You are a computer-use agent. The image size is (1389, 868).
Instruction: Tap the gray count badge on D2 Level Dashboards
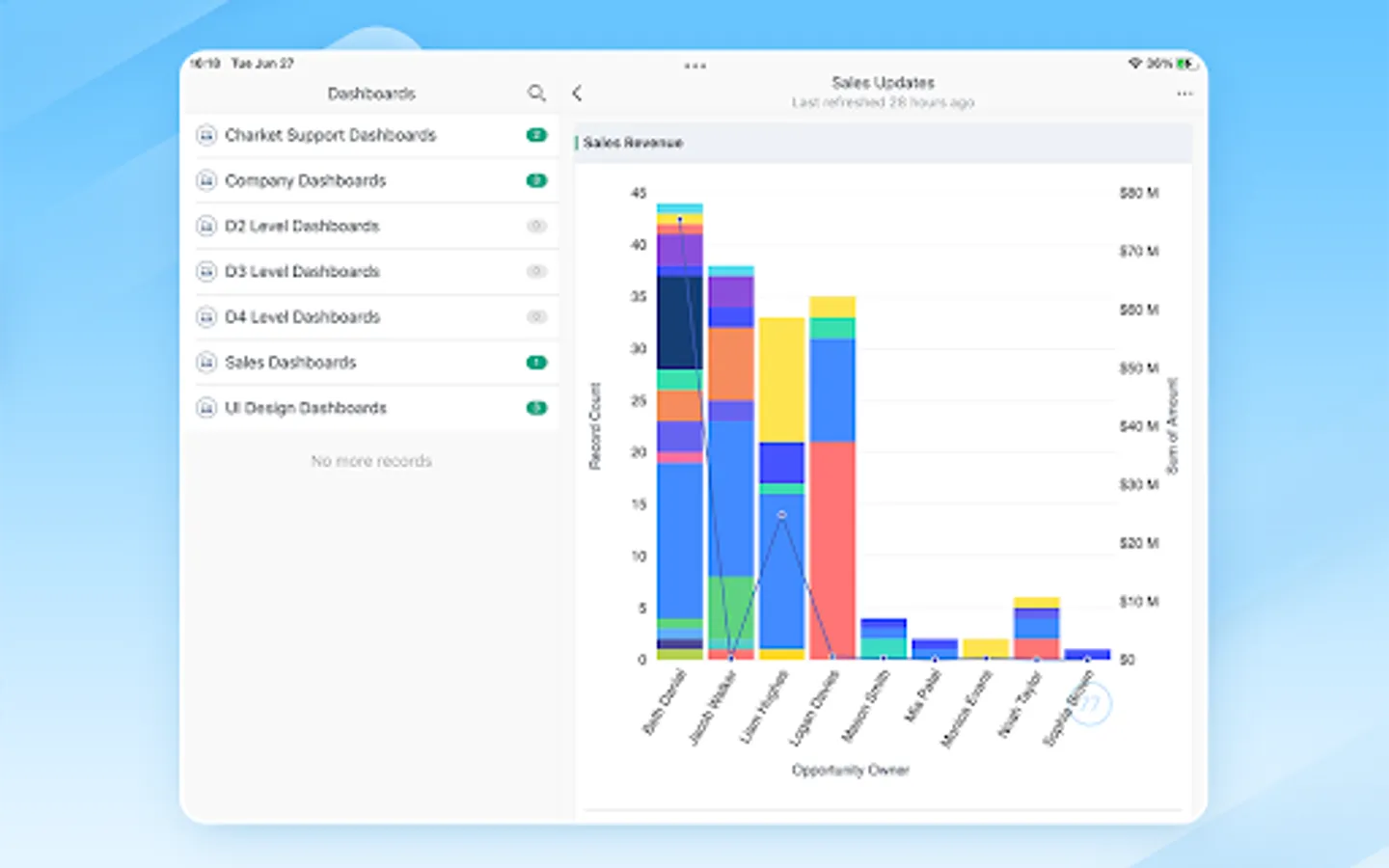[536, 226]
